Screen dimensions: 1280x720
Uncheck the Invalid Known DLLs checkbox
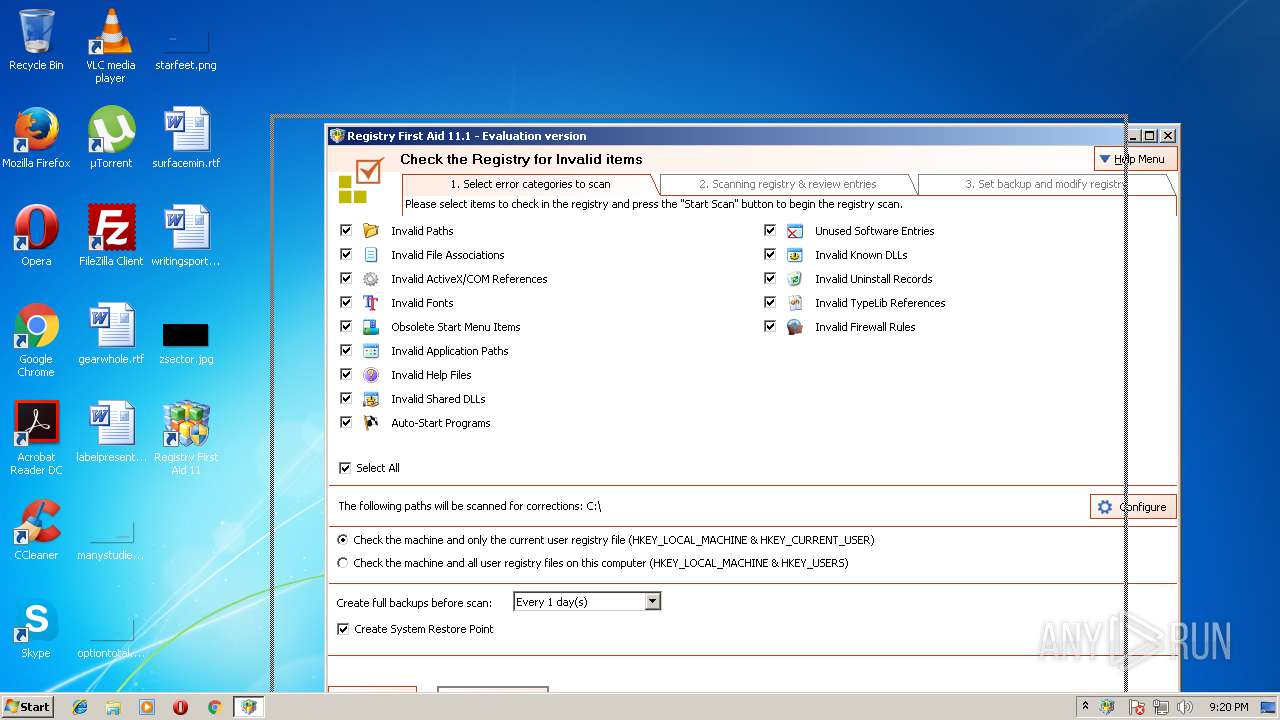(770, 254)
